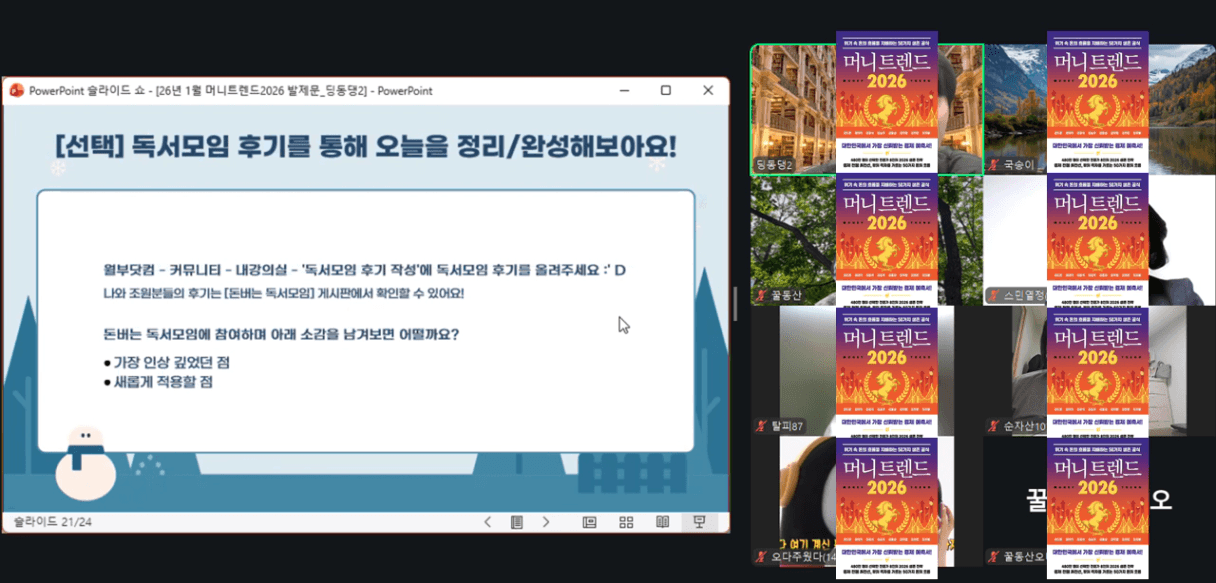Select the Slide Show view icon
This screenshot has width=1216, height=583.
tap(699, 522)
